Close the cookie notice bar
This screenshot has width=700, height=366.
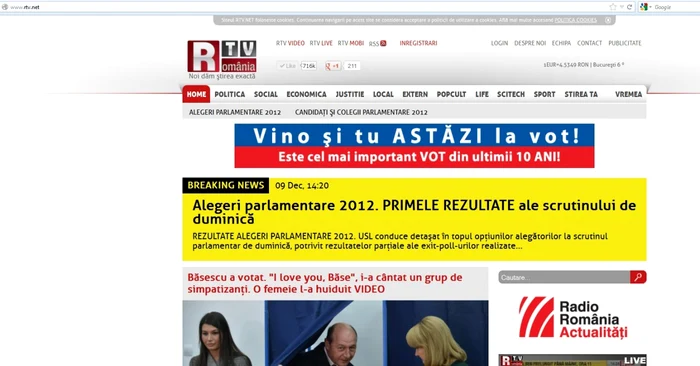[608, 20]
